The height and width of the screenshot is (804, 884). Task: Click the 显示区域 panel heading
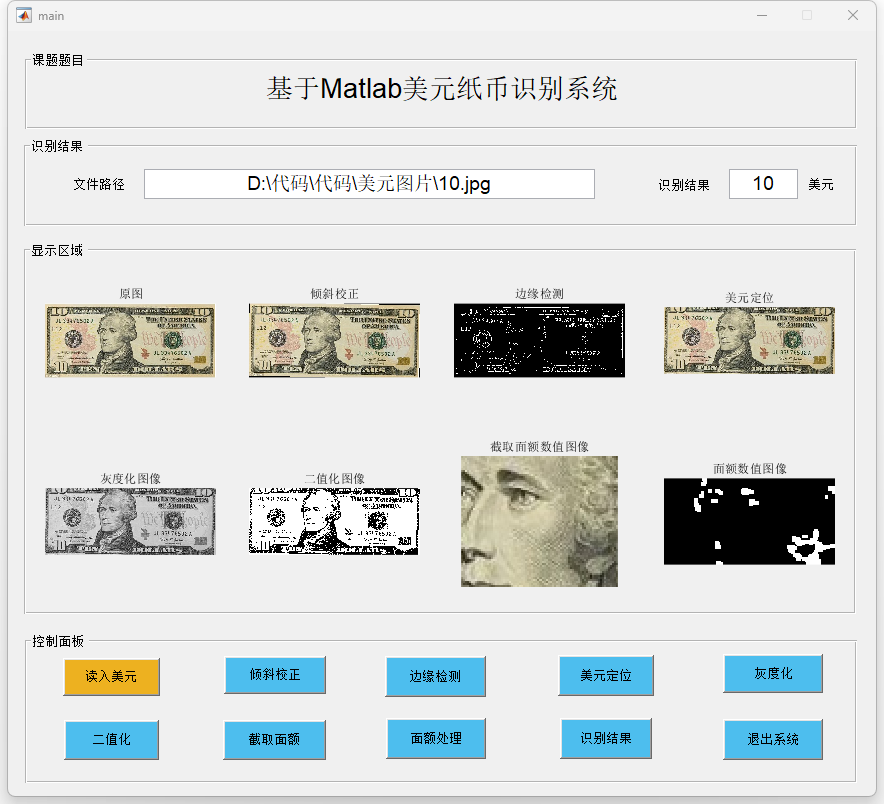(x=57, y=250)
